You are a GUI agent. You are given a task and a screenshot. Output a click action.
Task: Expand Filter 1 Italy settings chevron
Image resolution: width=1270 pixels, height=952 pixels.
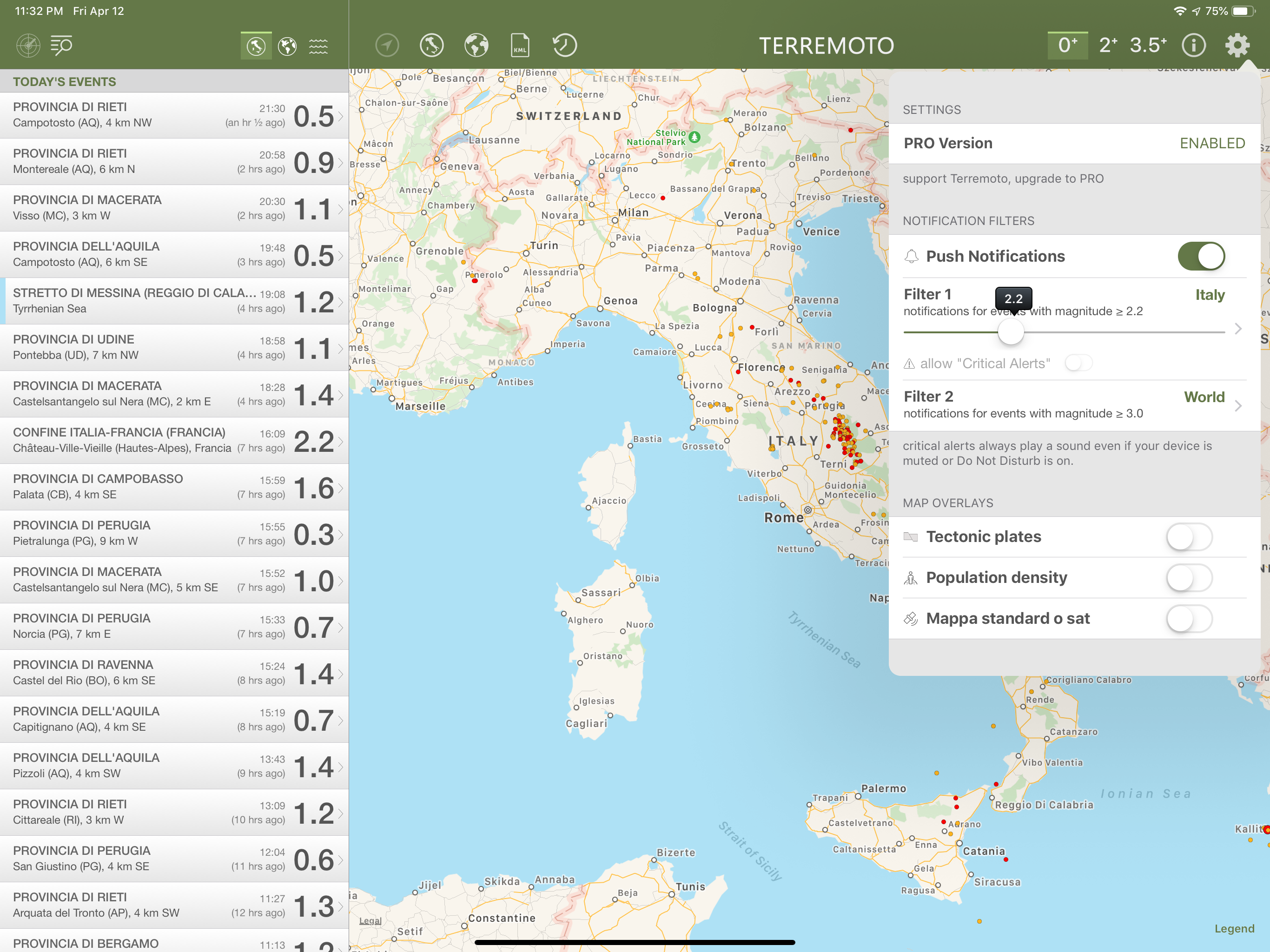coord(1238,329)
